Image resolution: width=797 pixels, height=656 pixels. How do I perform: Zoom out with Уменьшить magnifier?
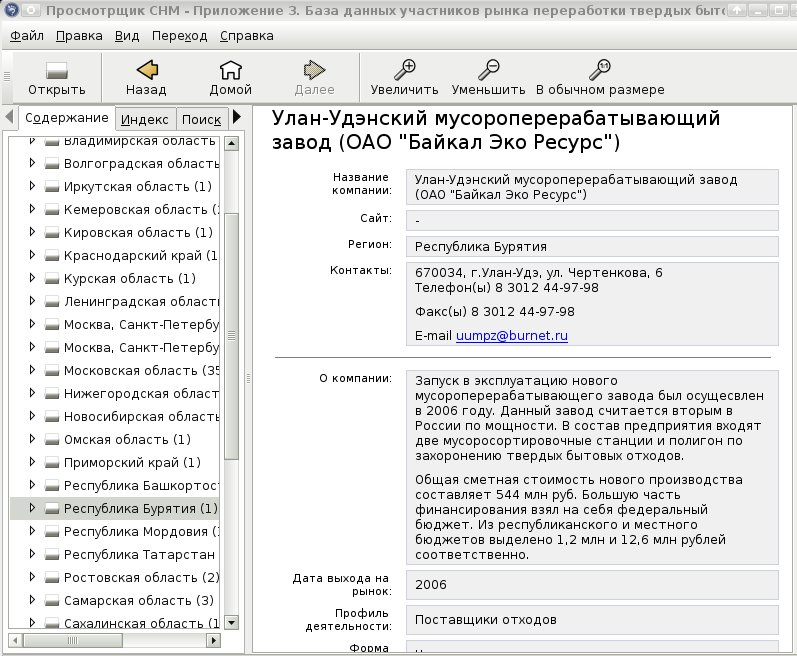click(x=488, y=70)
